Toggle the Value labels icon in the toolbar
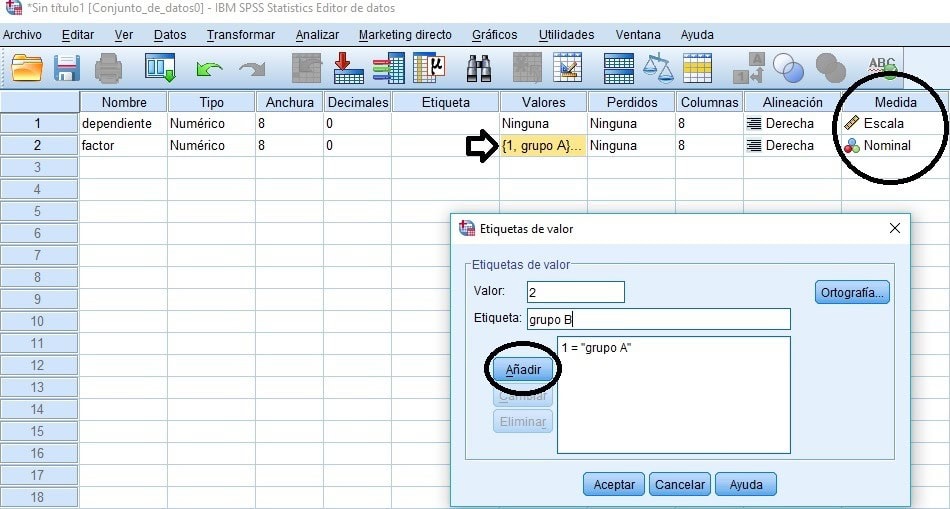This screenshot has height=509, width=950. (x=749, y=68)
